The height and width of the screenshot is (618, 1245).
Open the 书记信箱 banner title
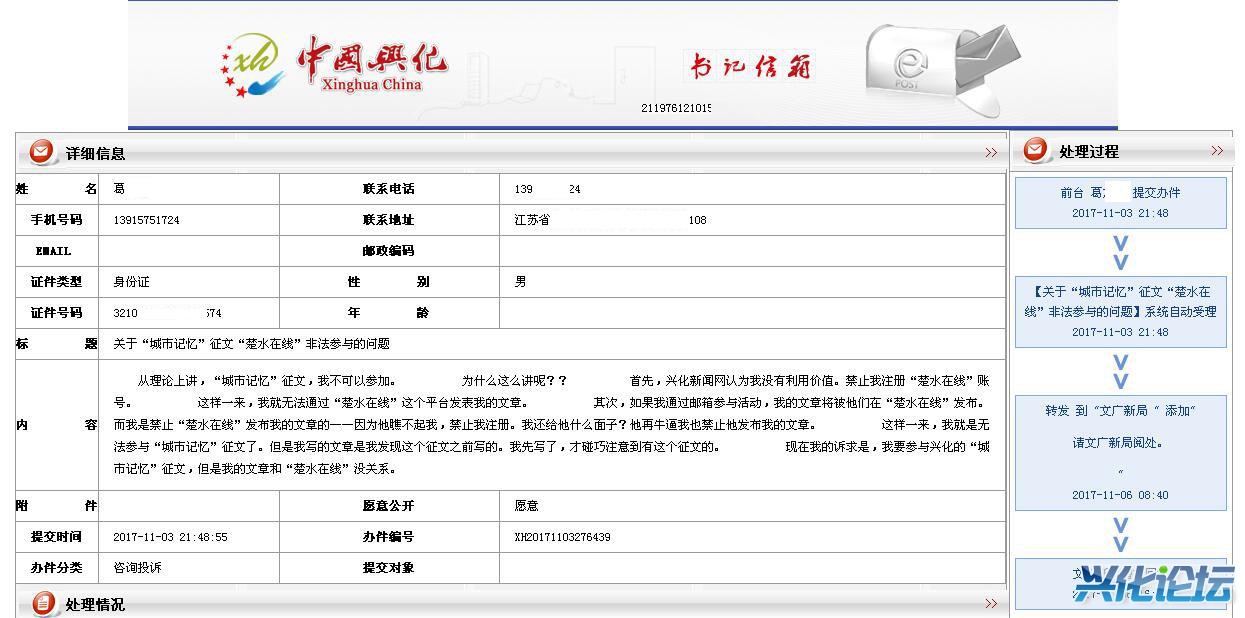coord(749,67)
